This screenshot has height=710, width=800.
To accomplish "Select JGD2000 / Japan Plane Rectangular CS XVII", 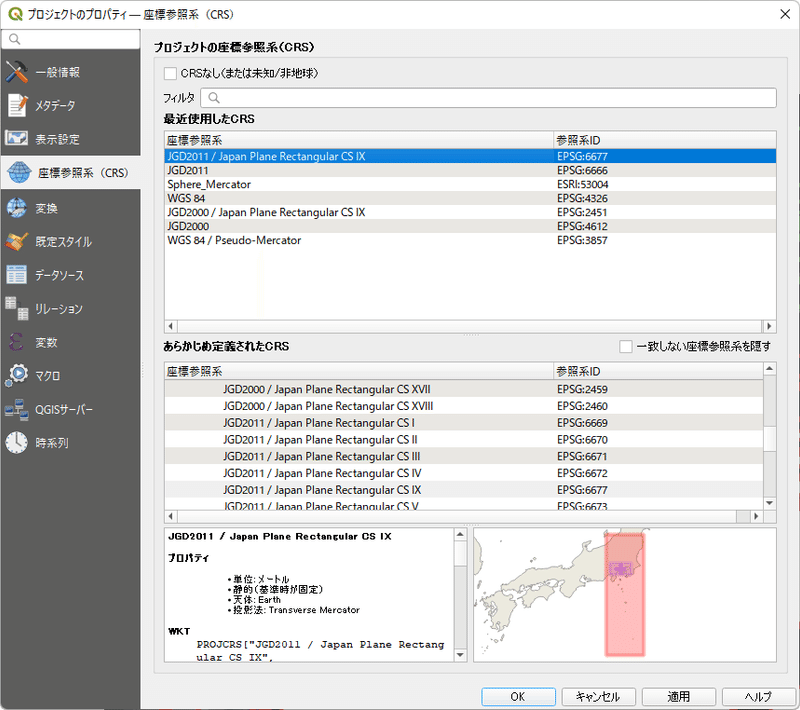I will [463, 389].
